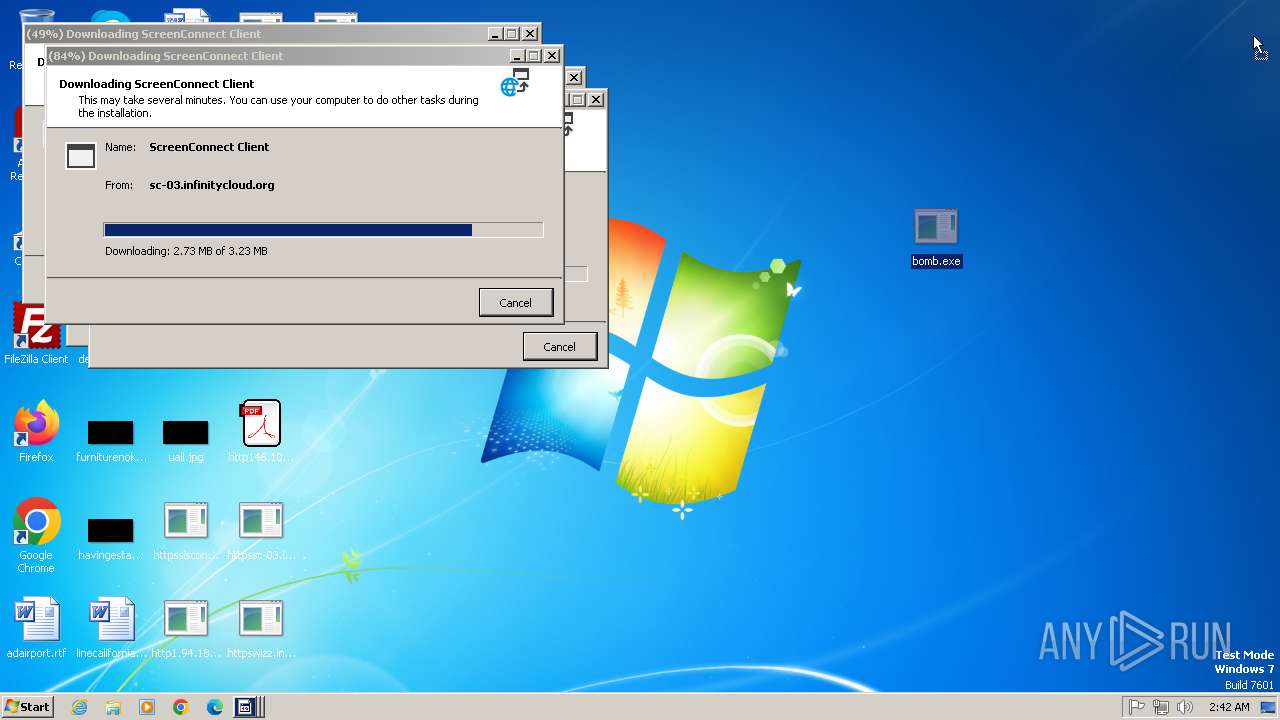
Task: Launch Chrome from the taskbar
Action: pyautogui.click(x=181, y=707)
